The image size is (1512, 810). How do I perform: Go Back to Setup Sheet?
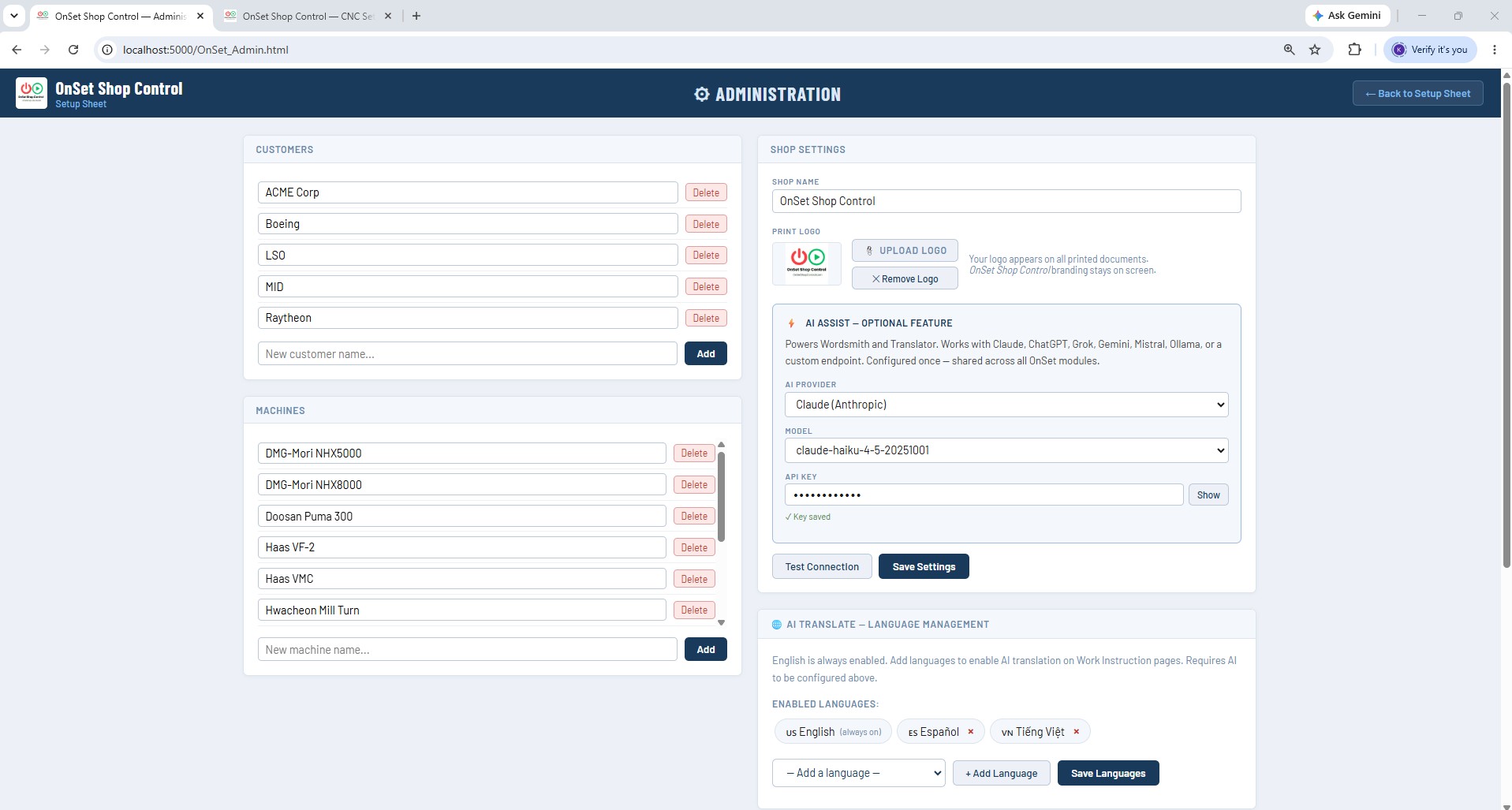tap(1417, 93)
